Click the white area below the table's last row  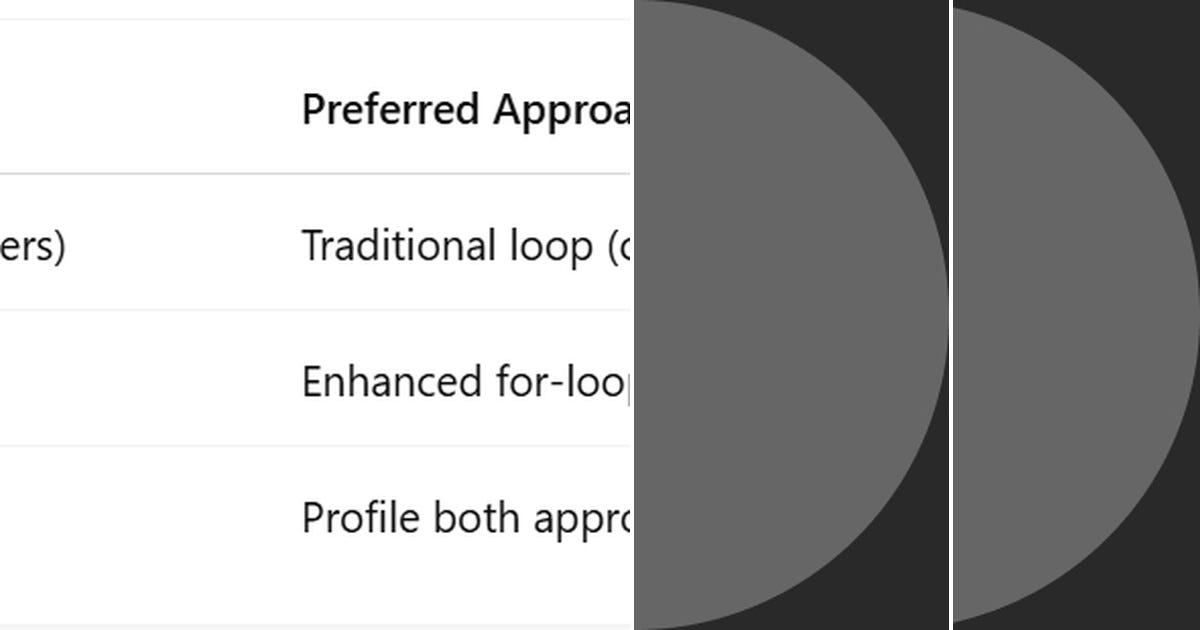point(315,604)
